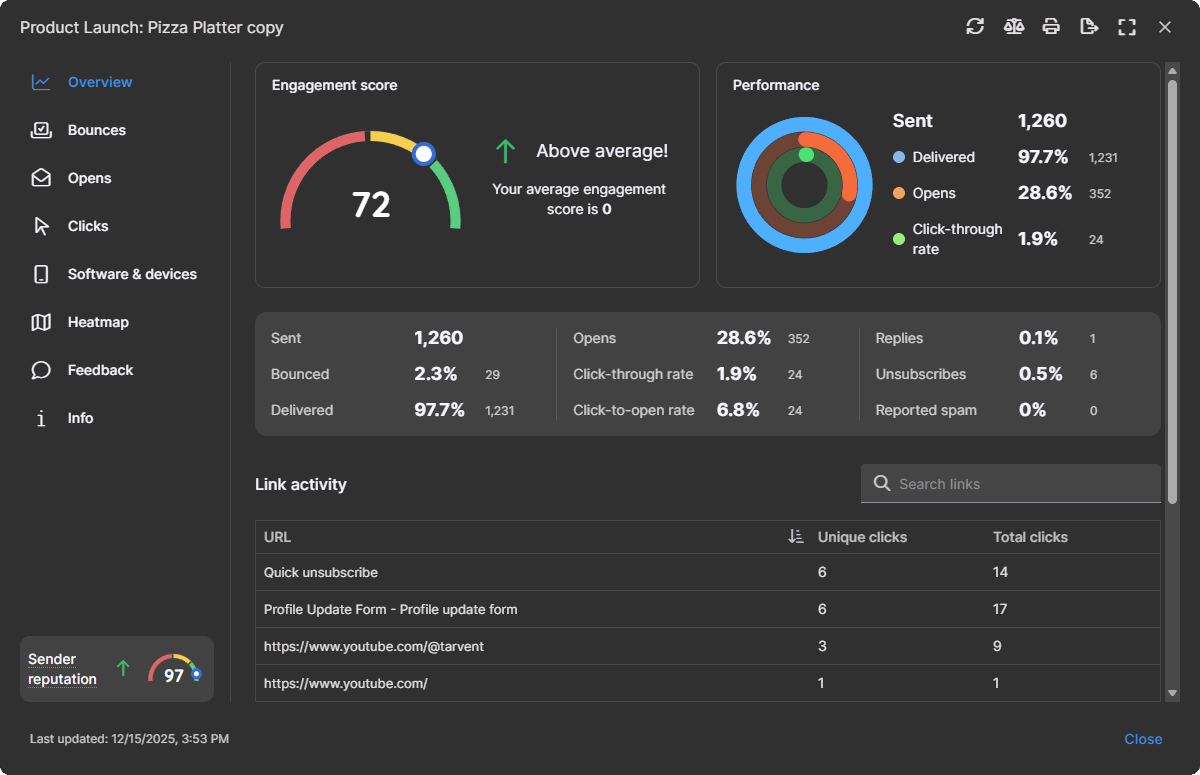Export the report via the file-export icon
The width and height of the screenshot is (1200, 775).
(1089, 27)
